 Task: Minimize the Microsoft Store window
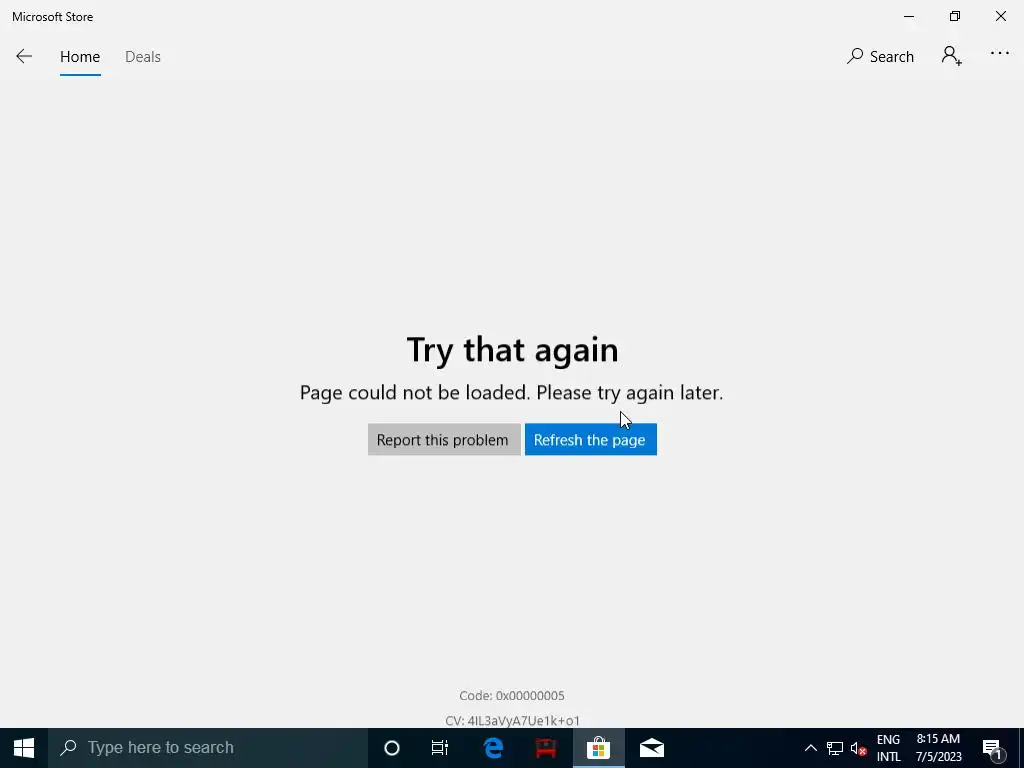click(x=908, y=16)
